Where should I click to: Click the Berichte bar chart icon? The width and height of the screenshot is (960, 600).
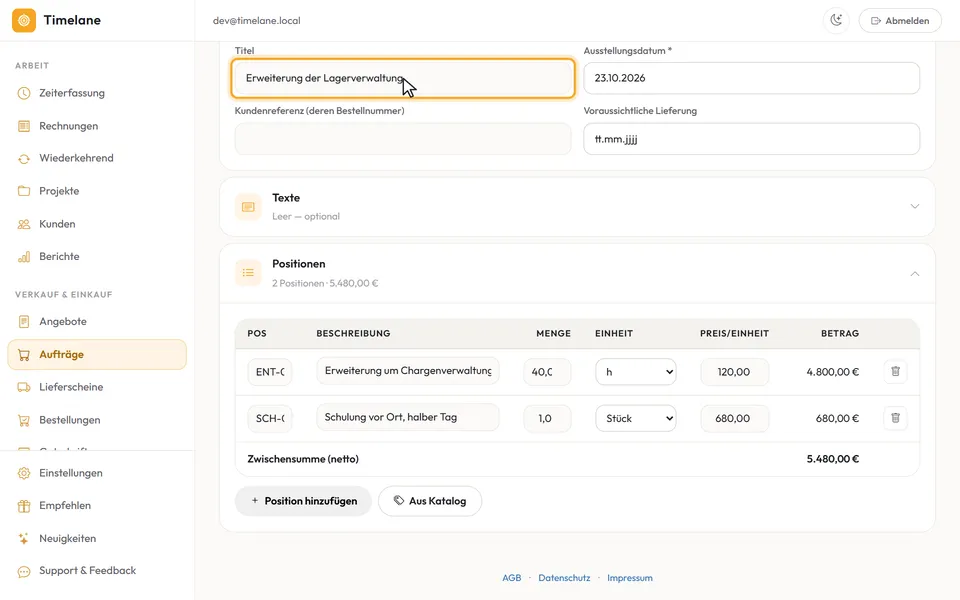point(24,257)
